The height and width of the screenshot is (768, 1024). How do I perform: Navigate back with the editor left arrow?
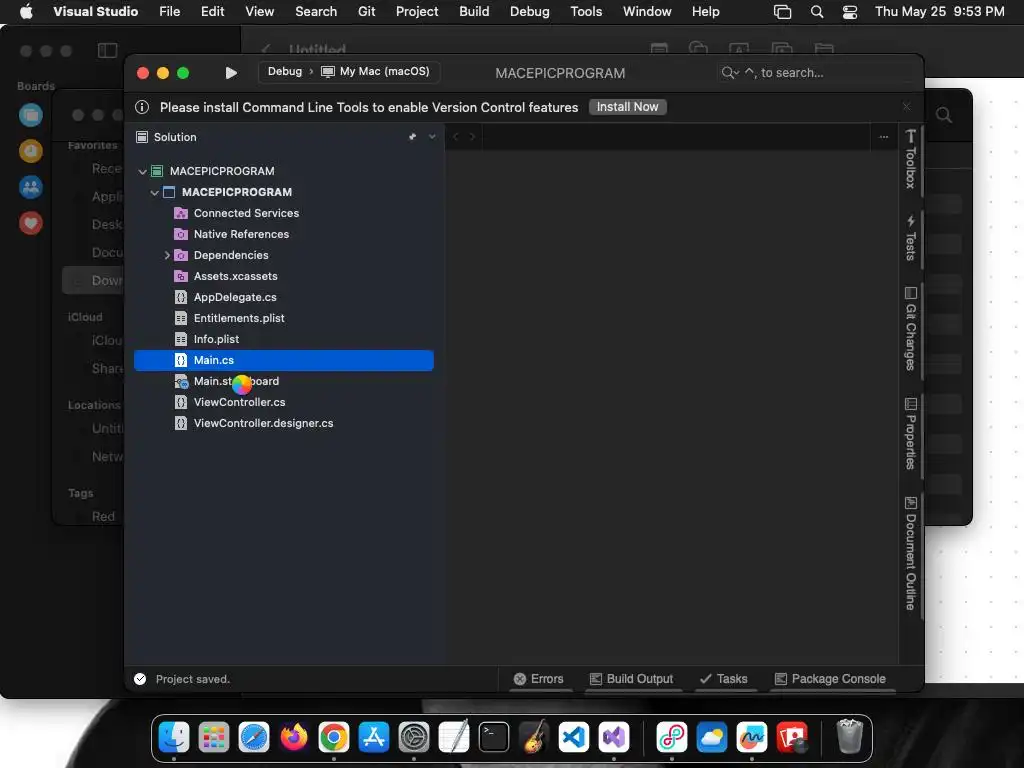point(456,136)
